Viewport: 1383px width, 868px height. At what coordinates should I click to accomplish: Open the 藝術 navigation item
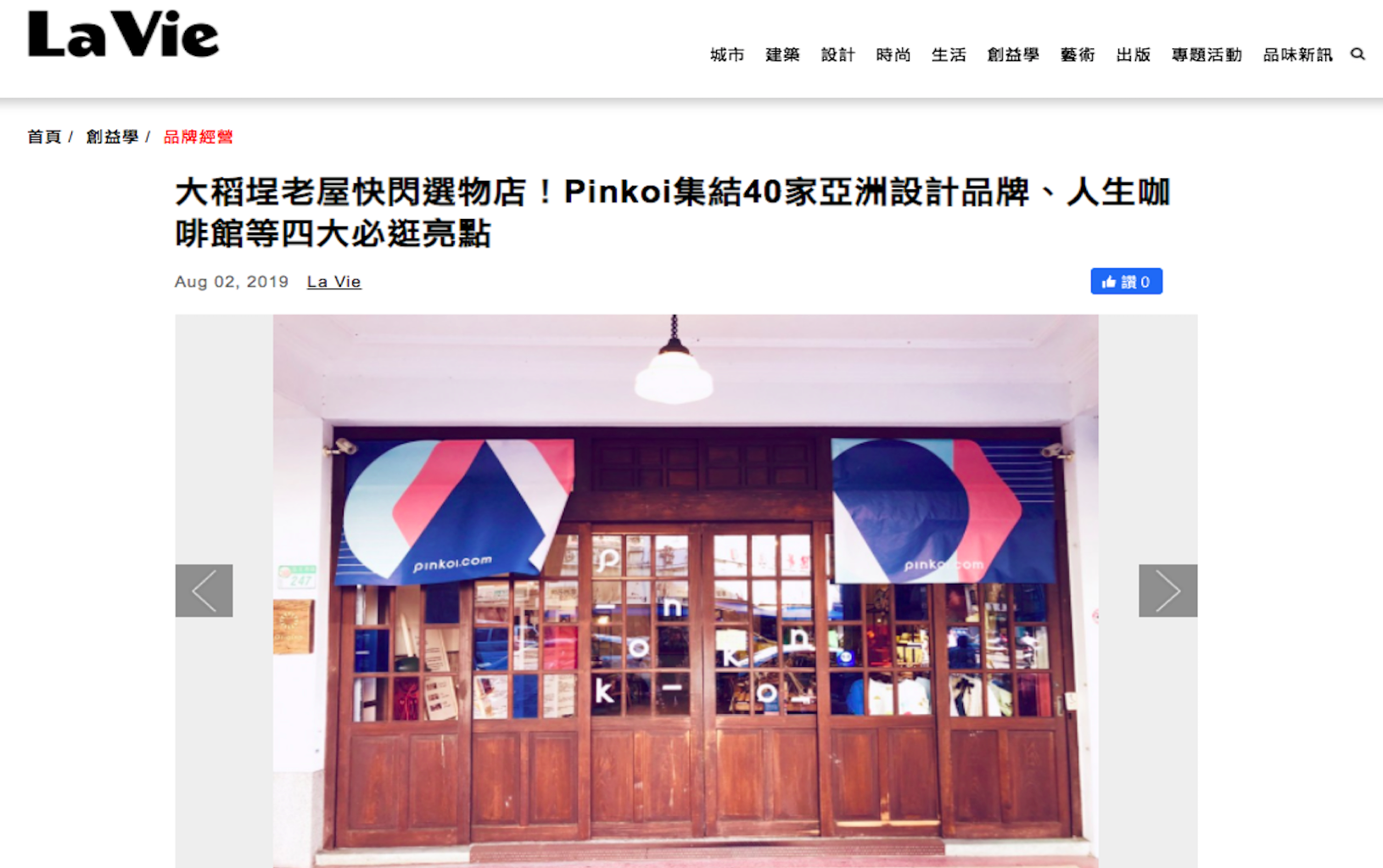1078,55
